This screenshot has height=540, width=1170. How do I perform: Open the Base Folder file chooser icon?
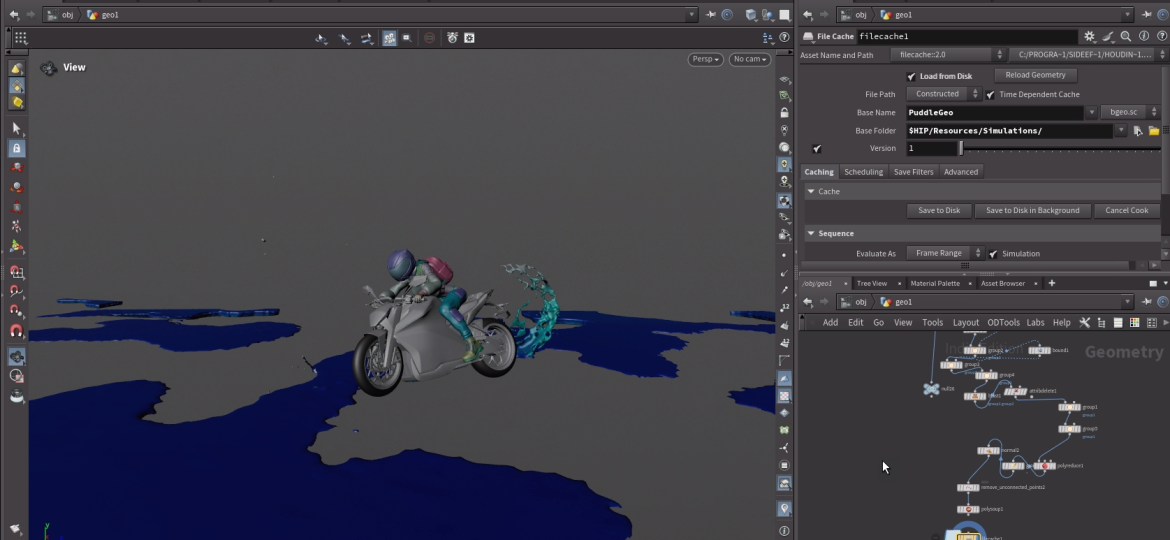(1153, 131)
